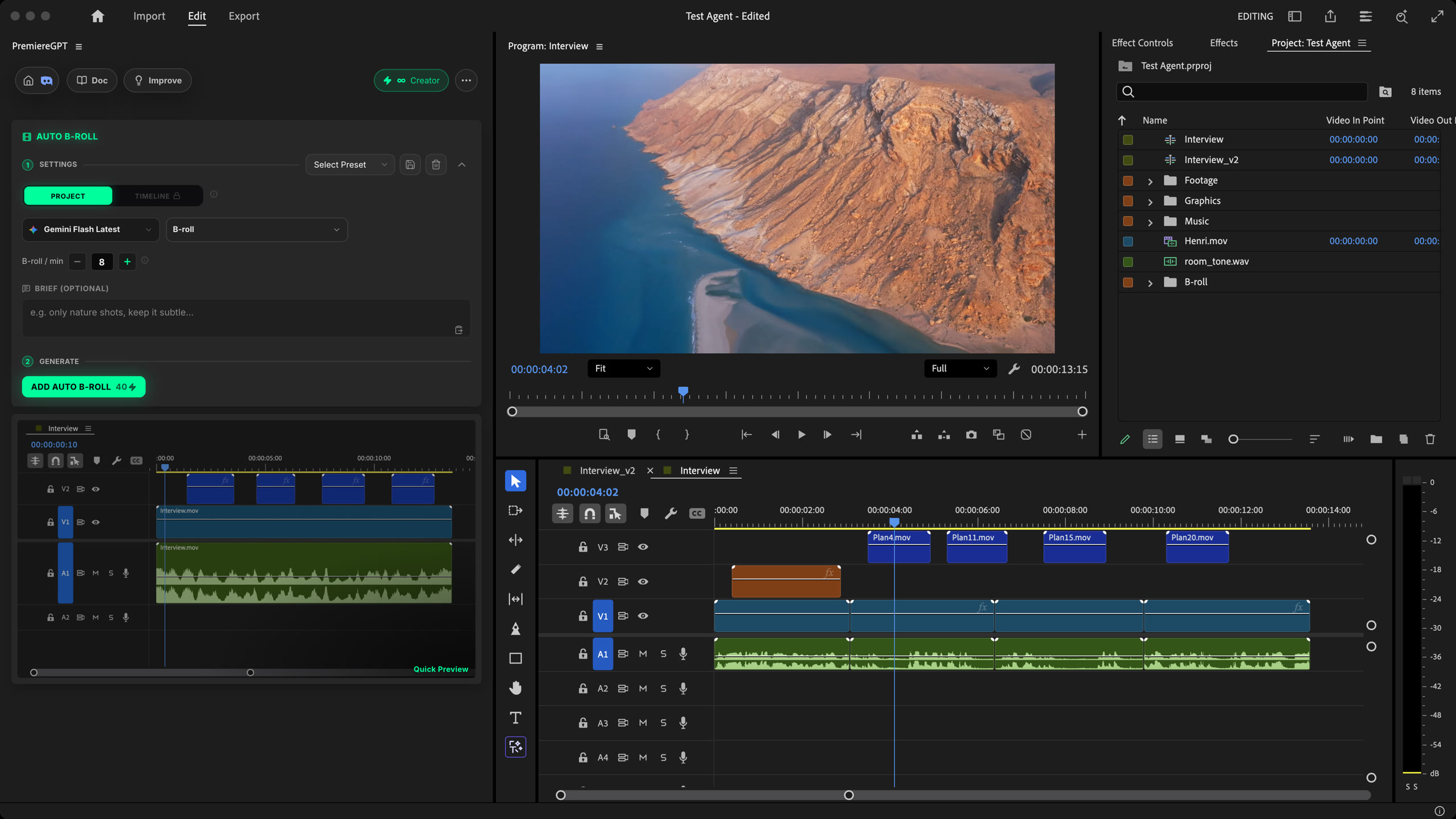
Task: Open the Select Preset dropdown
Action: tap(350, 164)
